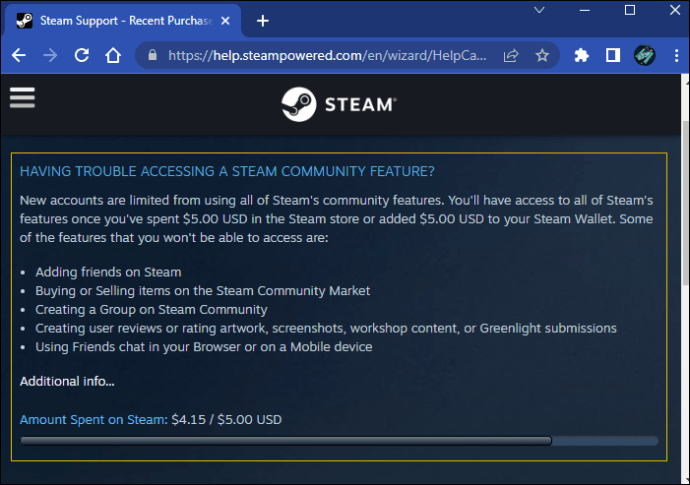Share this page via share icon
The width and height of the screenshot is (690, 485).
pos(511,55)
